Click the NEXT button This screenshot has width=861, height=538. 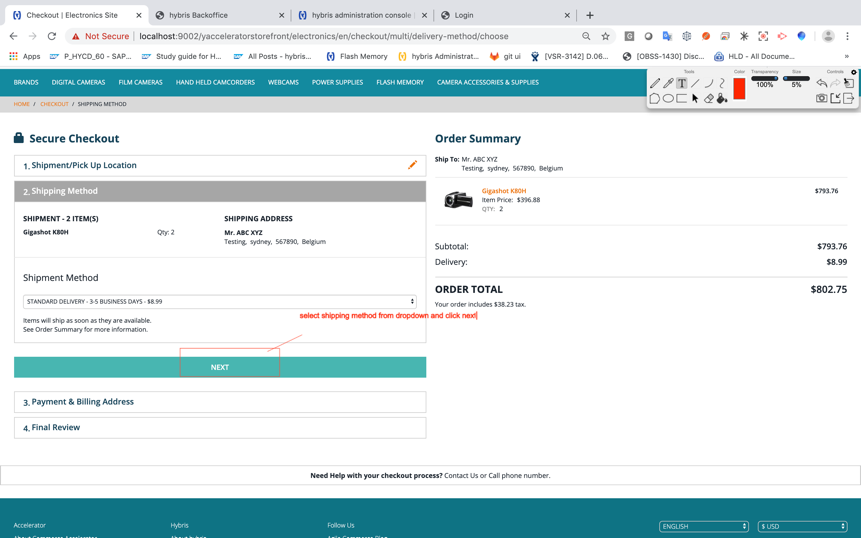pos(219,367)
